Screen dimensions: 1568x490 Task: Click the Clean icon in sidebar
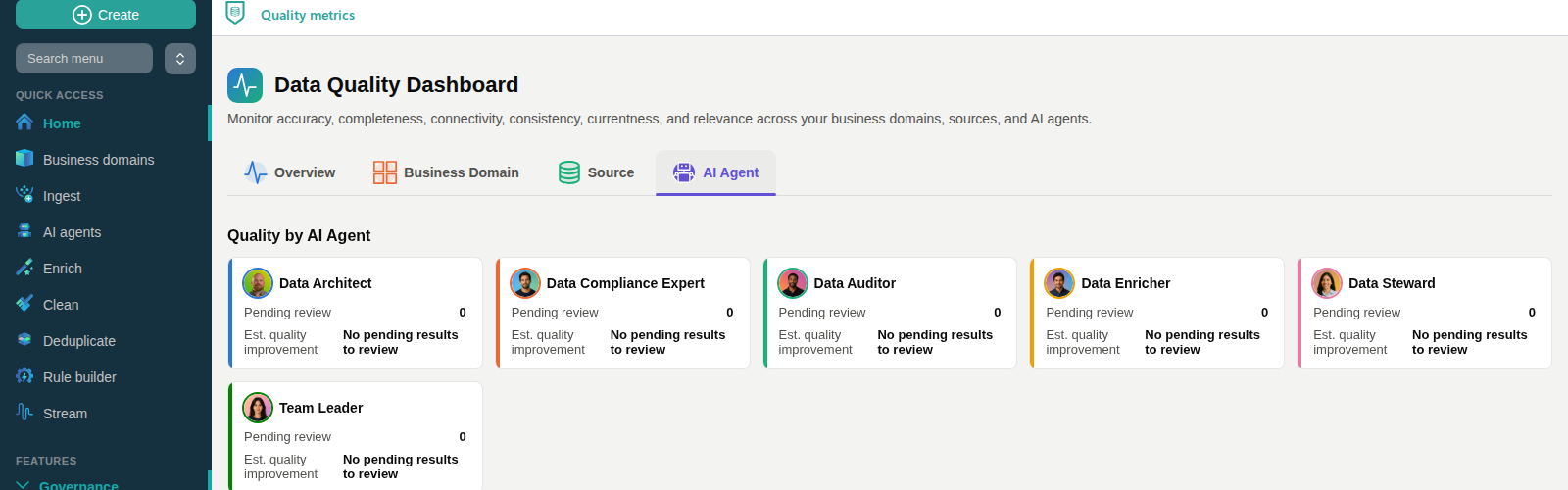coord(24,304)
